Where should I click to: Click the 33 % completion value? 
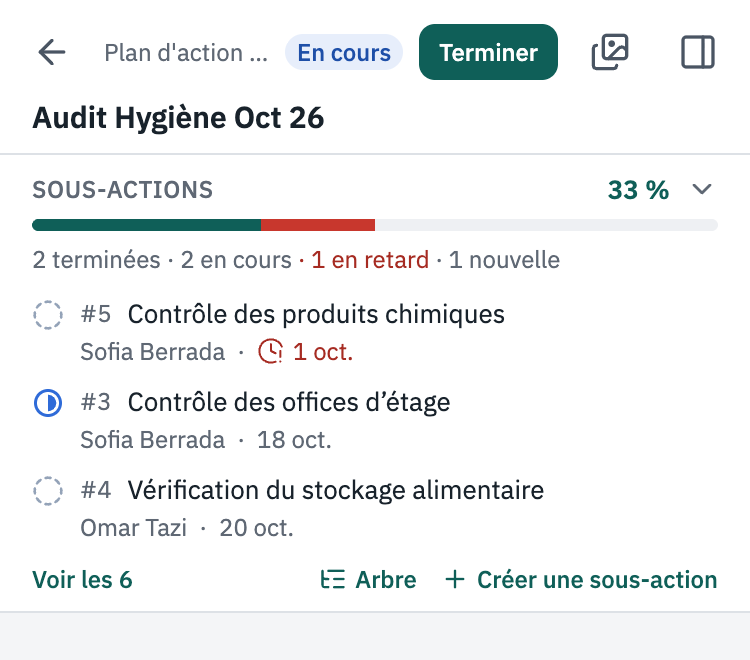click(638, 190)
